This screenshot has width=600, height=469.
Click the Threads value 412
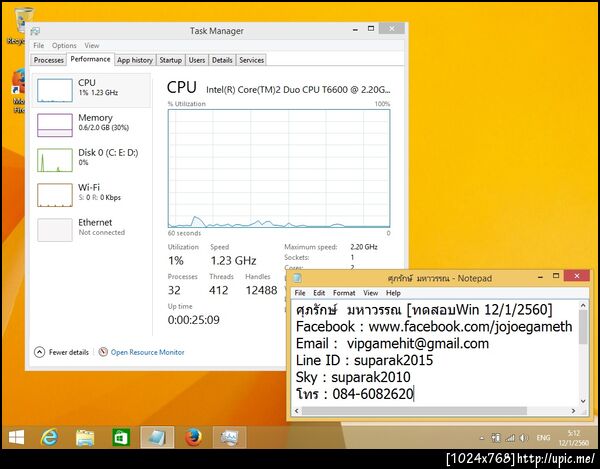(x=218, y=290)
